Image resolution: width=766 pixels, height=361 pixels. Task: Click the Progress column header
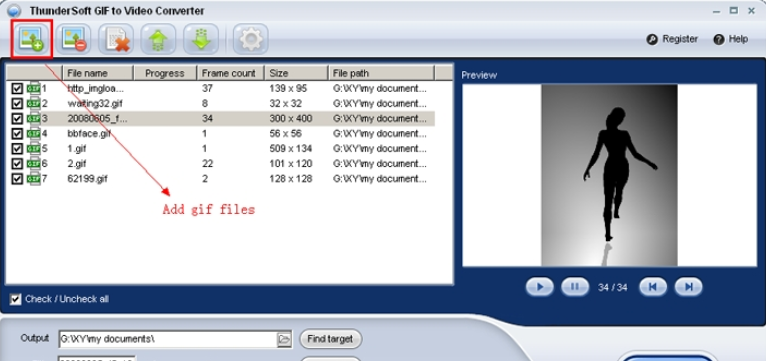click(x=165, y=73)
